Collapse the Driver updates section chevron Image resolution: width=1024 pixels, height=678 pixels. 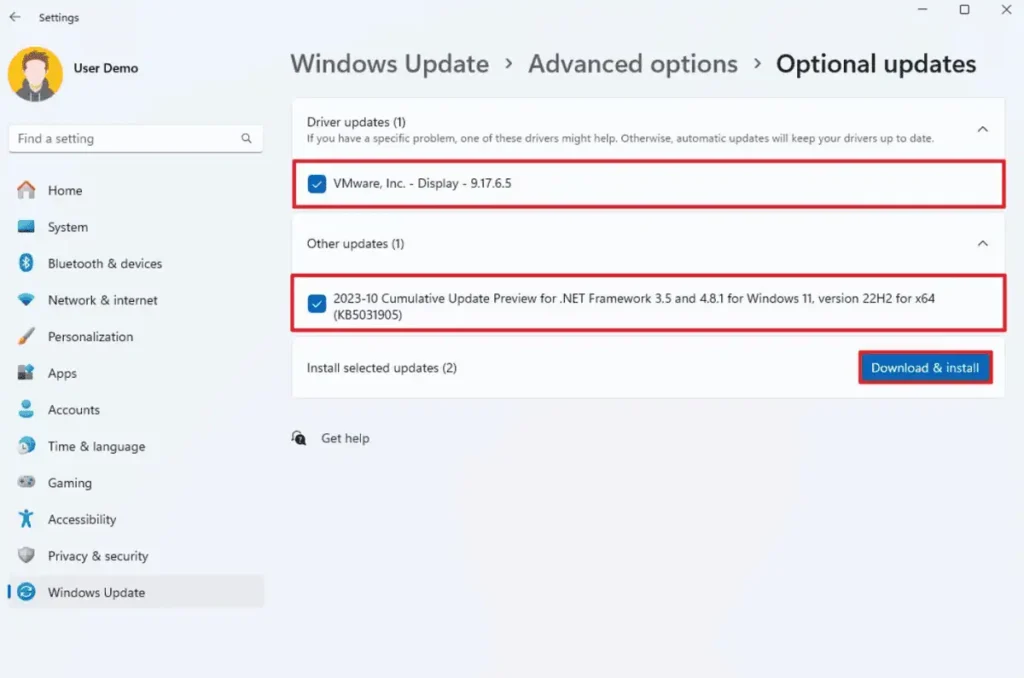(x=982, y=129)
